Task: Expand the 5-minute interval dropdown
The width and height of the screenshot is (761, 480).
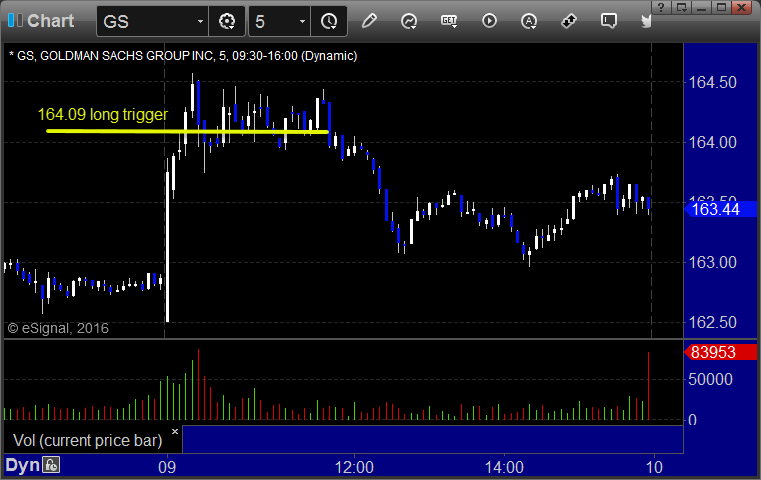Action: pyautogui.click(x=302, y=22)
